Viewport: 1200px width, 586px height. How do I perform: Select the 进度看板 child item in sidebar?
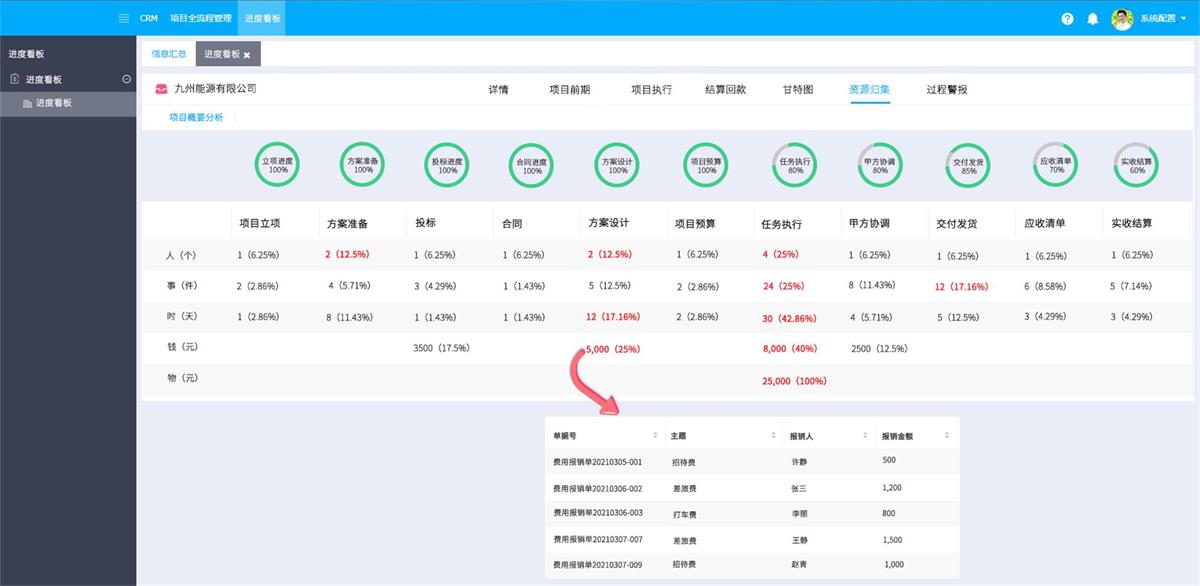54,103
